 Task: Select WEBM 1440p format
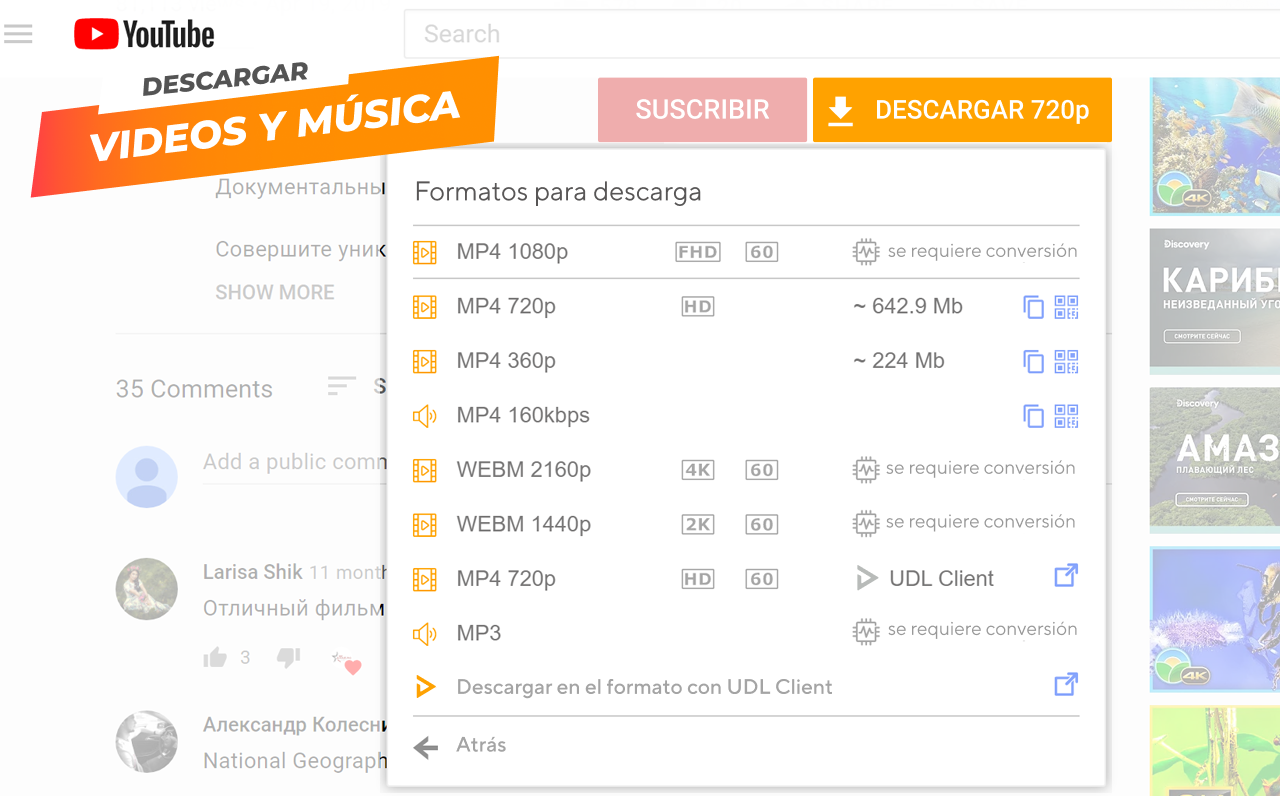tap(746, 524)
